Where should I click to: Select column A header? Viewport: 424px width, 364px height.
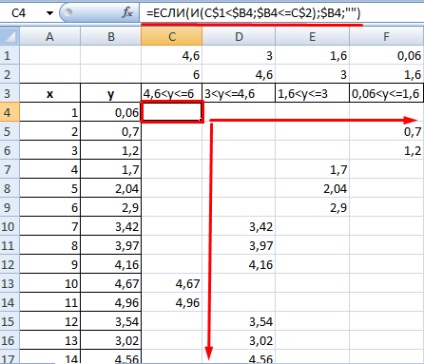50,36
